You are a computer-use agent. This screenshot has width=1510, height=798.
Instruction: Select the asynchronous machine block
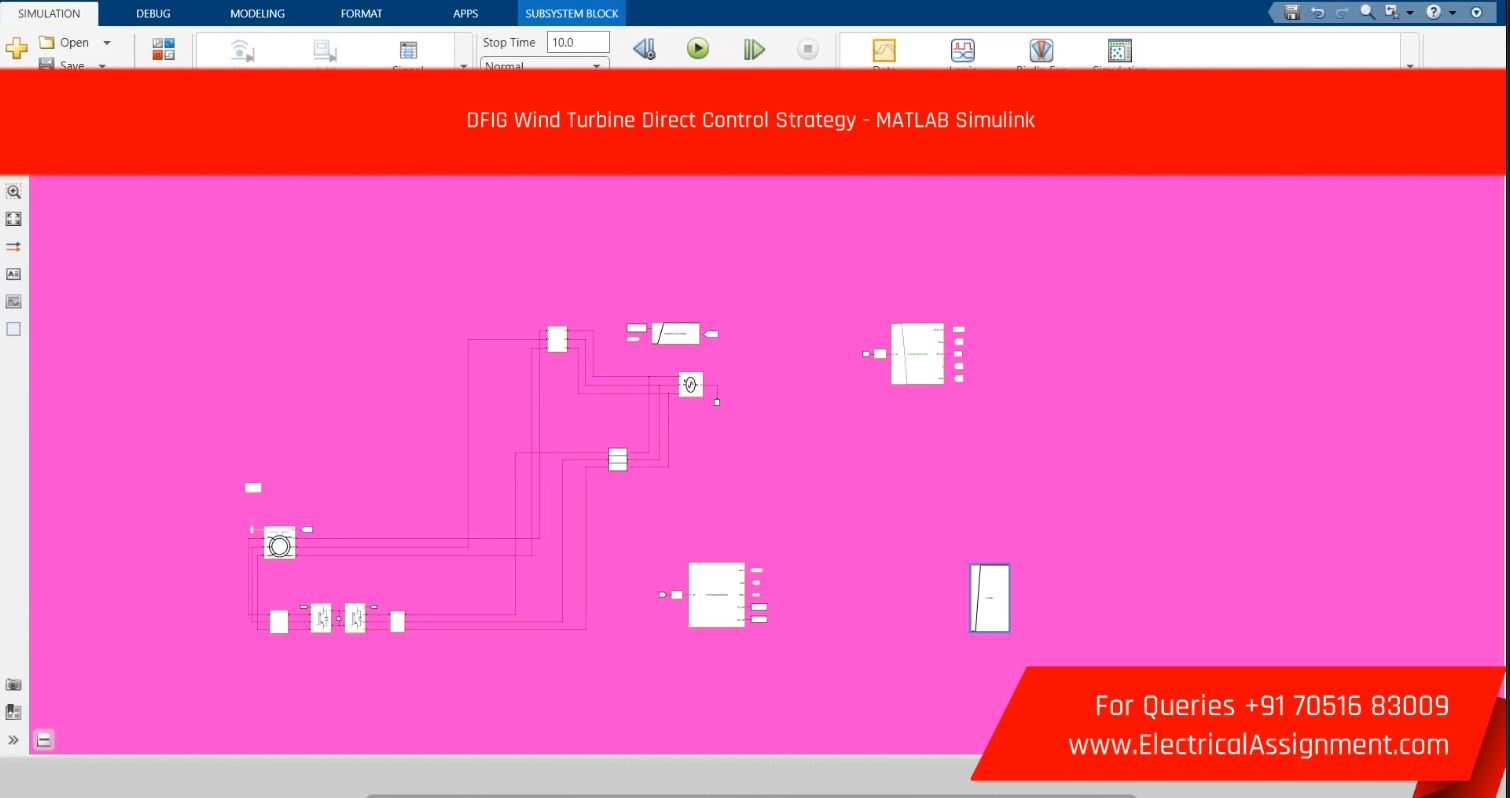(x=280, y=544)
